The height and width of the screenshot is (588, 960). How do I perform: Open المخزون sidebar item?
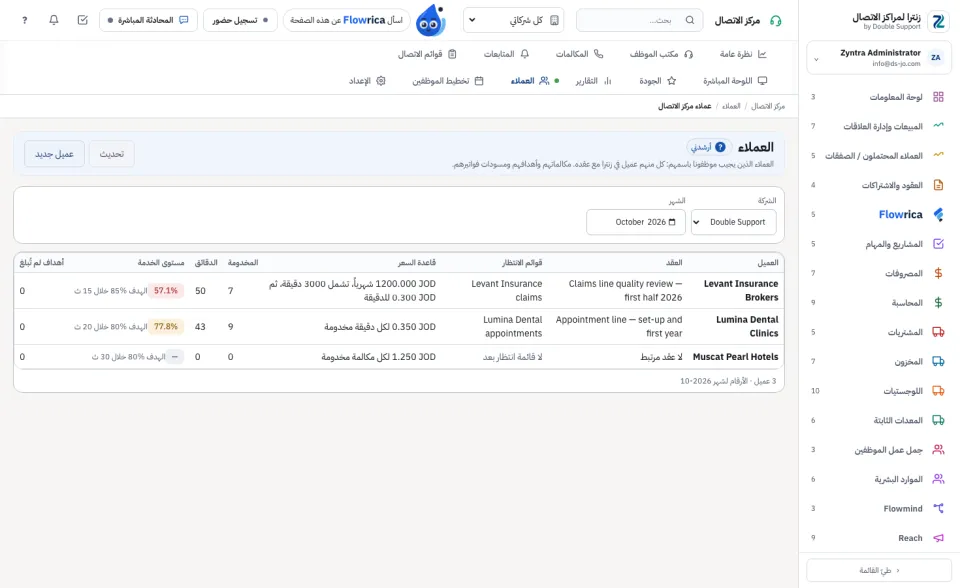(x=879, y=361)
